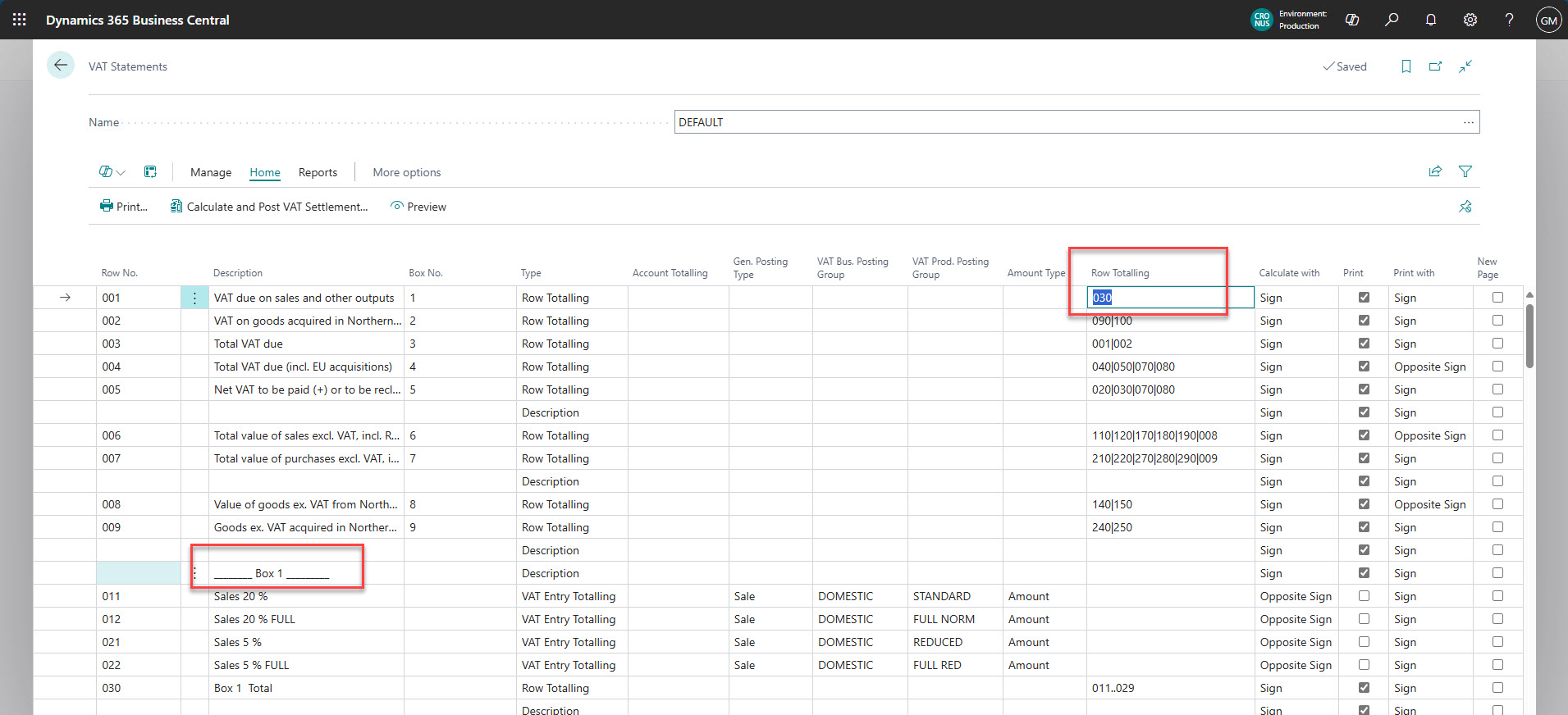Sort by Row No. column header
The width and height of the screenshot is (1568, 715).
(x=120, y=273)
